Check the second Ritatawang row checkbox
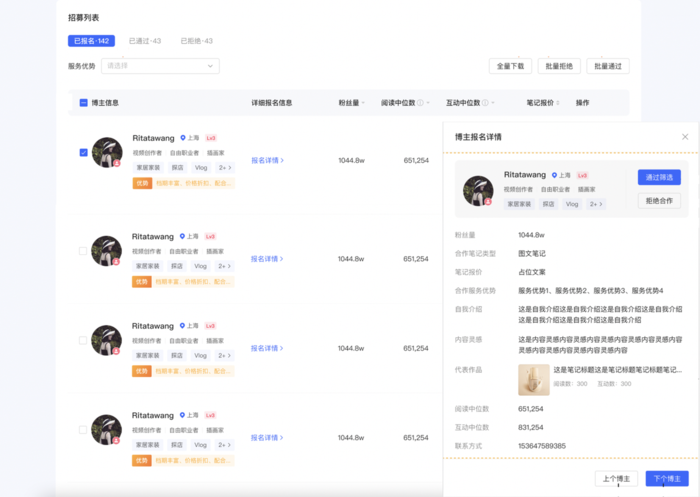 click(x=83, y=251)
